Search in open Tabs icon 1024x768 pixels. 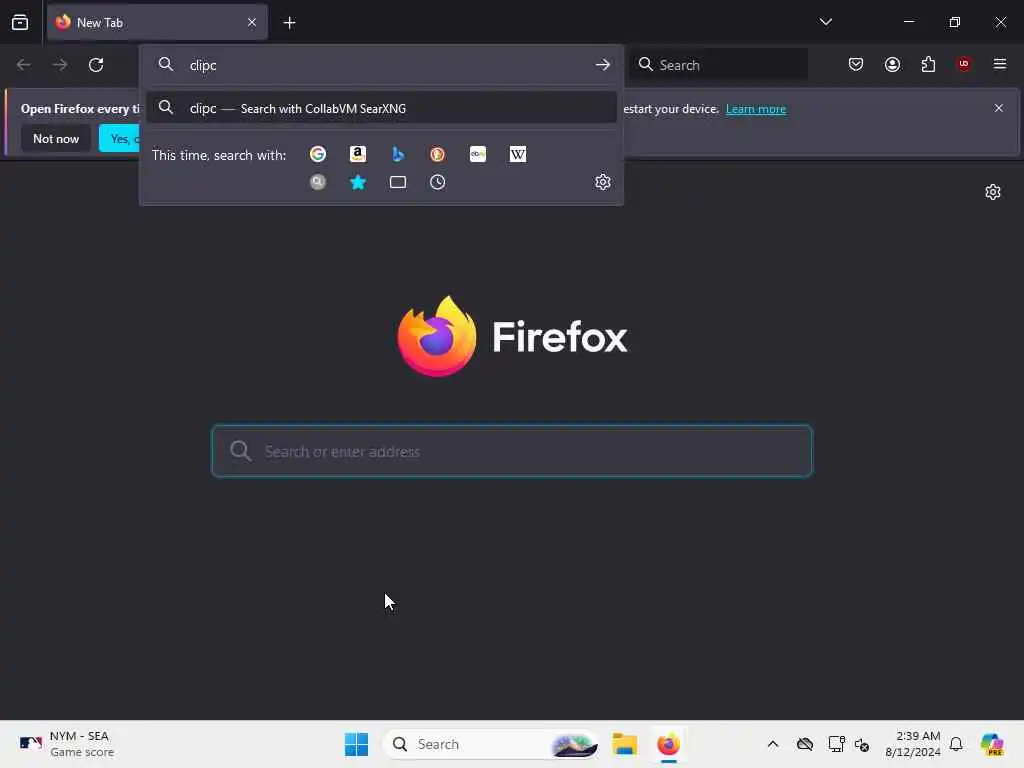[x=398, y=182]
